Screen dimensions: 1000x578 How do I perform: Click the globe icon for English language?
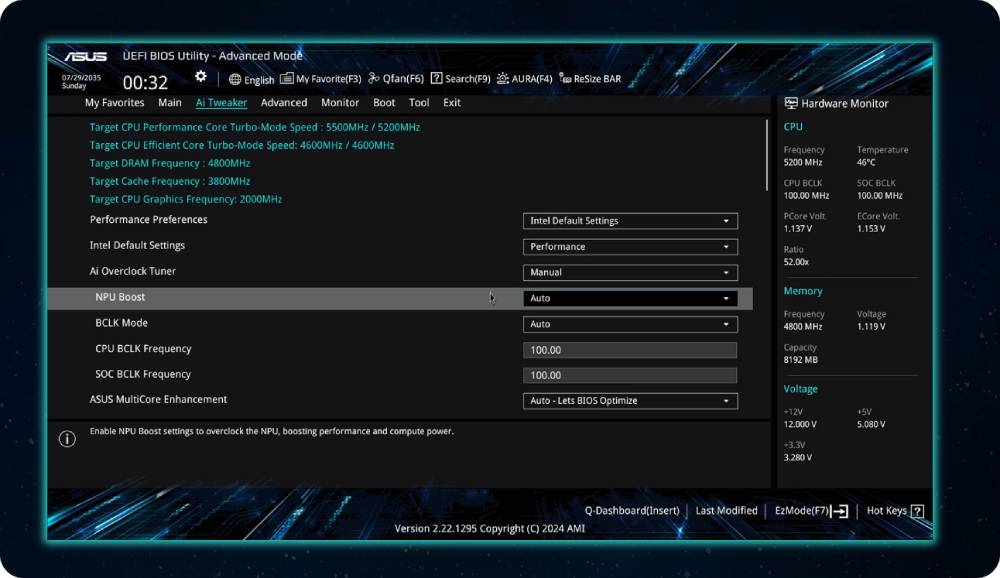coord(235,79)
